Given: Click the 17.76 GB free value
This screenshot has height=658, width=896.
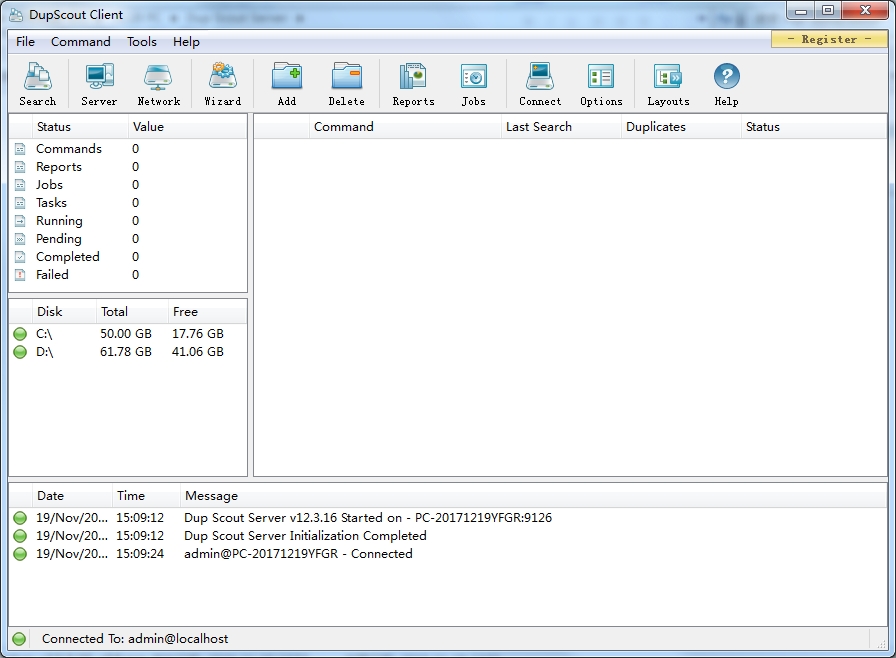Looking at the screenshot, I should click(198, 334).
